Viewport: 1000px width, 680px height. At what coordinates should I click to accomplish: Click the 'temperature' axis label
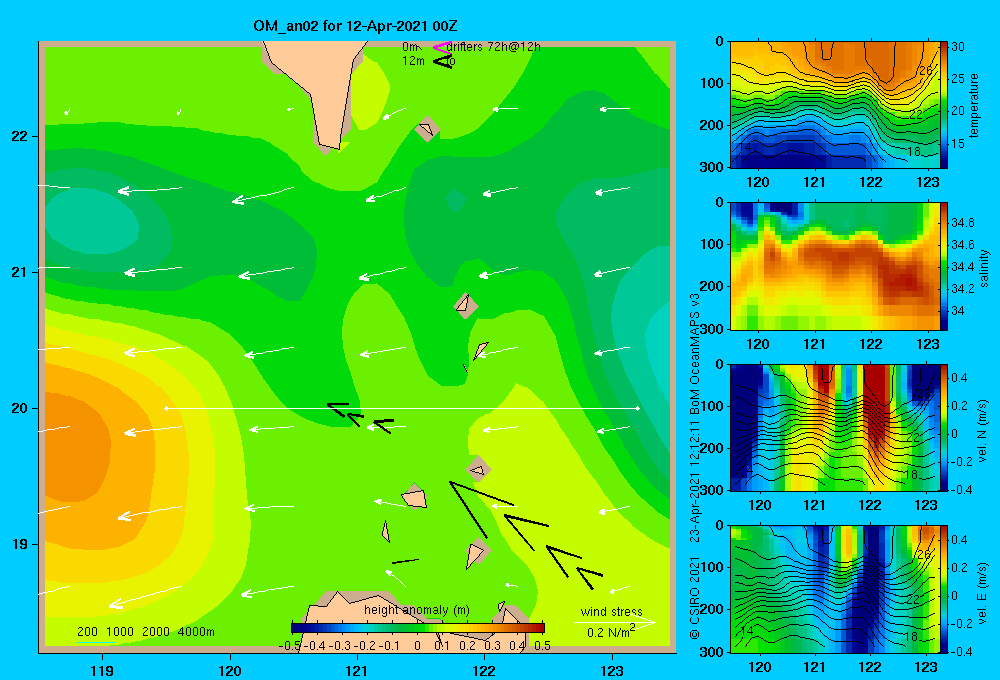point(973,105)
